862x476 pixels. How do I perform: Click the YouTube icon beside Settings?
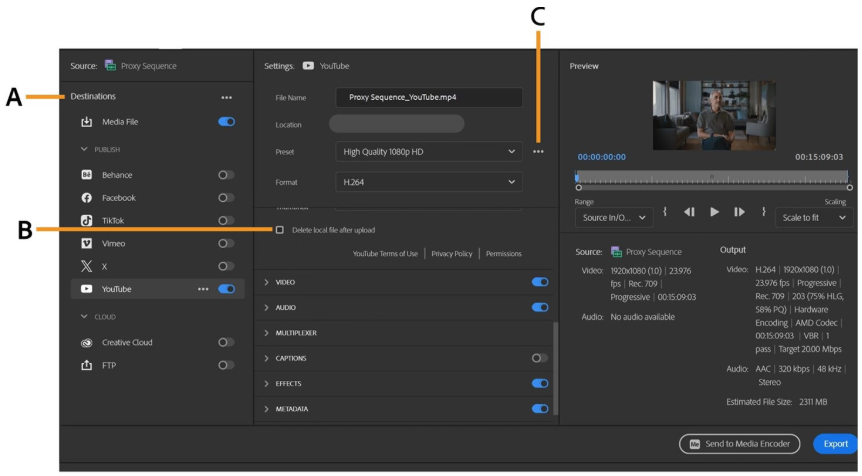[308, 65]
